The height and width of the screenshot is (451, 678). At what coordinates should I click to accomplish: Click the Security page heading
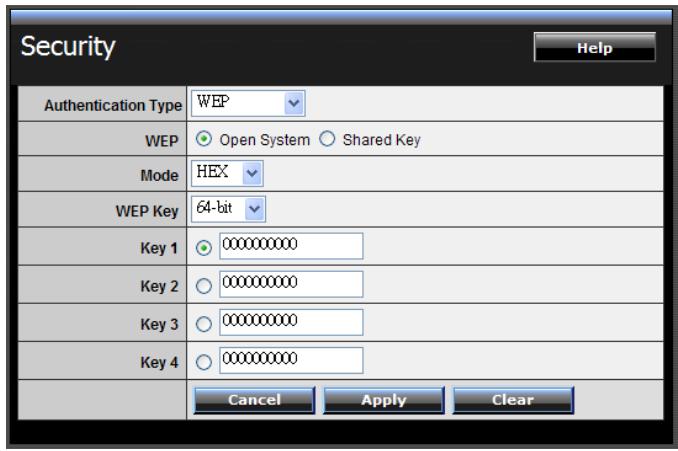tap(68, 47)
